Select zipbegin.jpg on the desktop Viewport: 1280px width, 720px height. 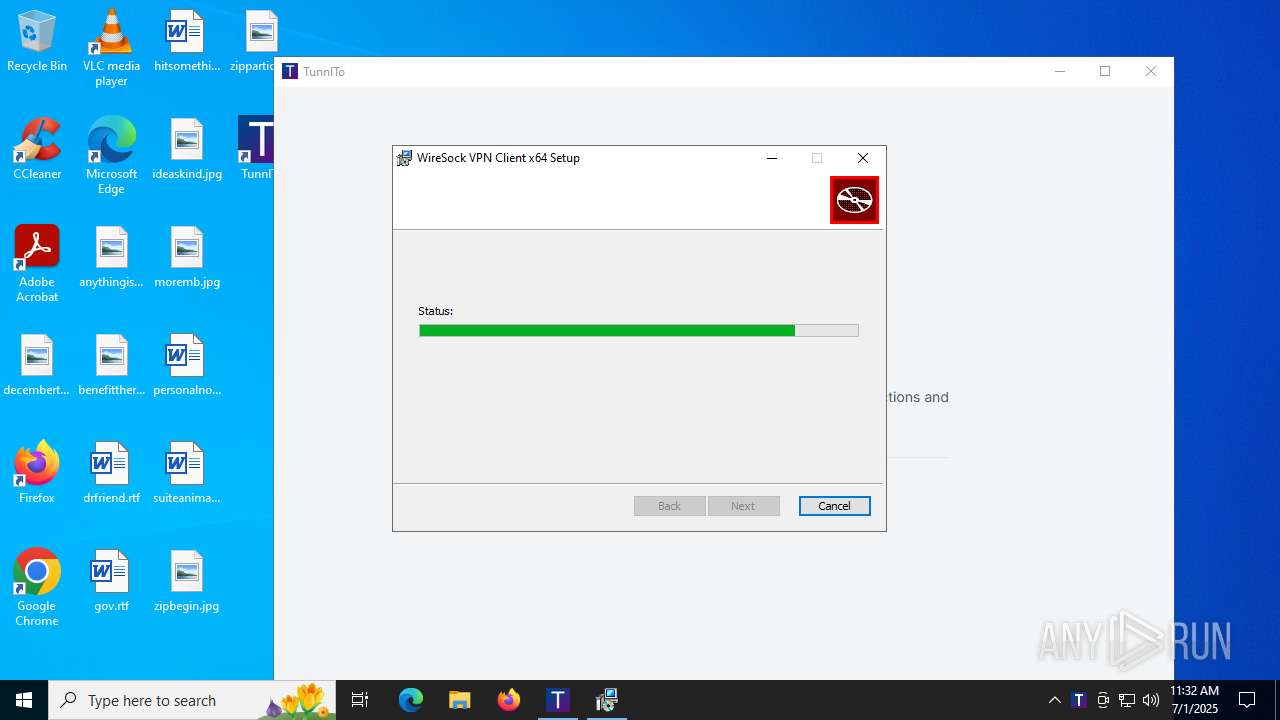187,581
